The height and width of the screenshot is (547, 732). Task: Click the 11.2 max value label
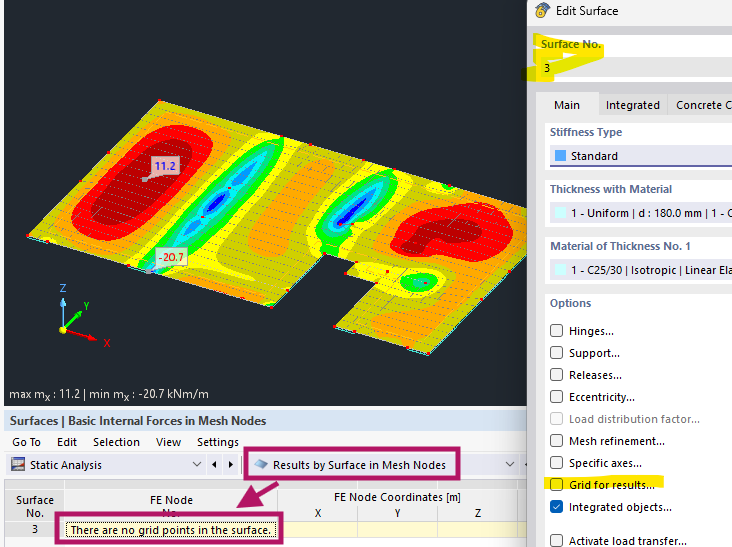165,166
